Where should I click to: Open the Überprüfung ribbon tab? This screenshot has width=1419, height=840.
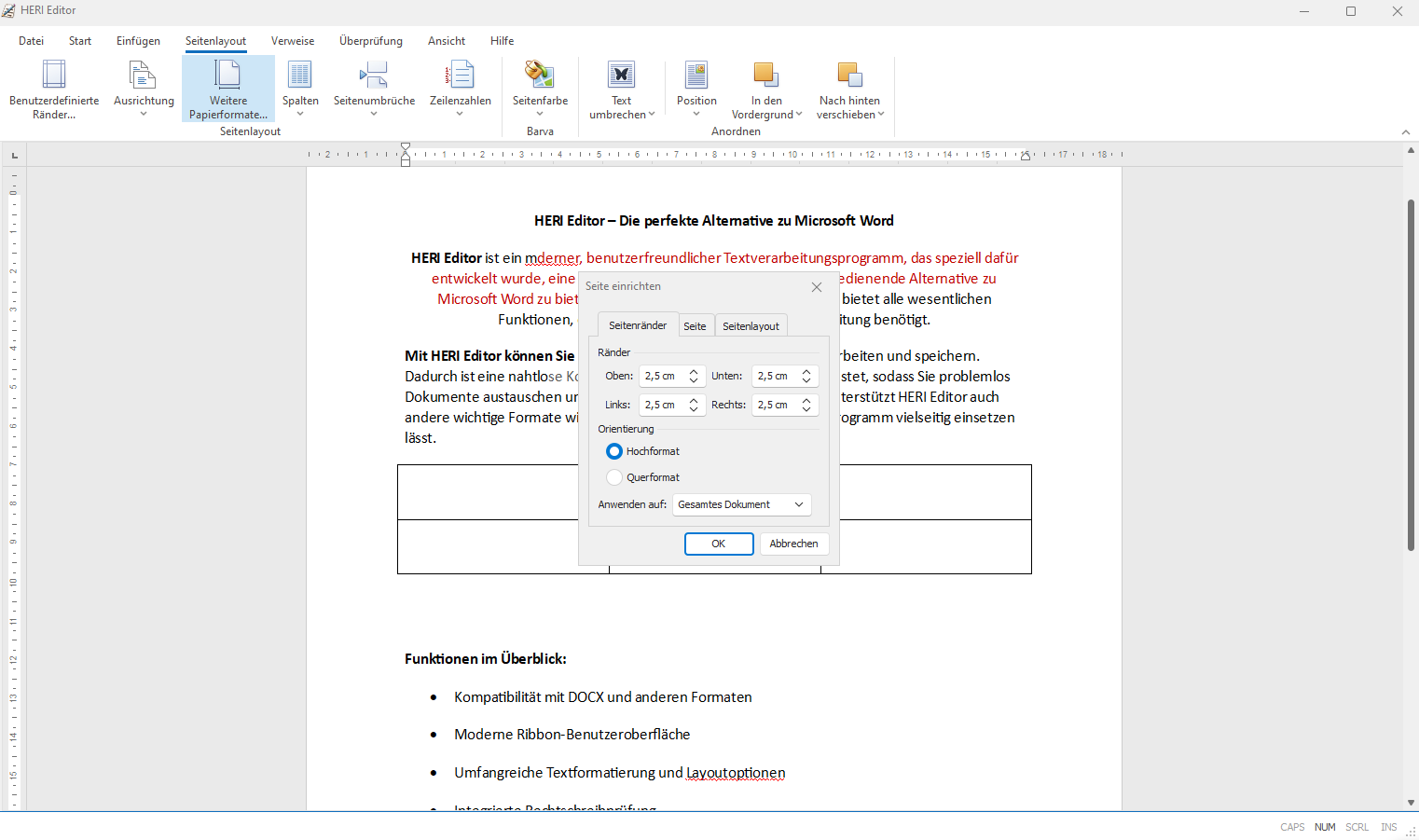click(371, 41)
